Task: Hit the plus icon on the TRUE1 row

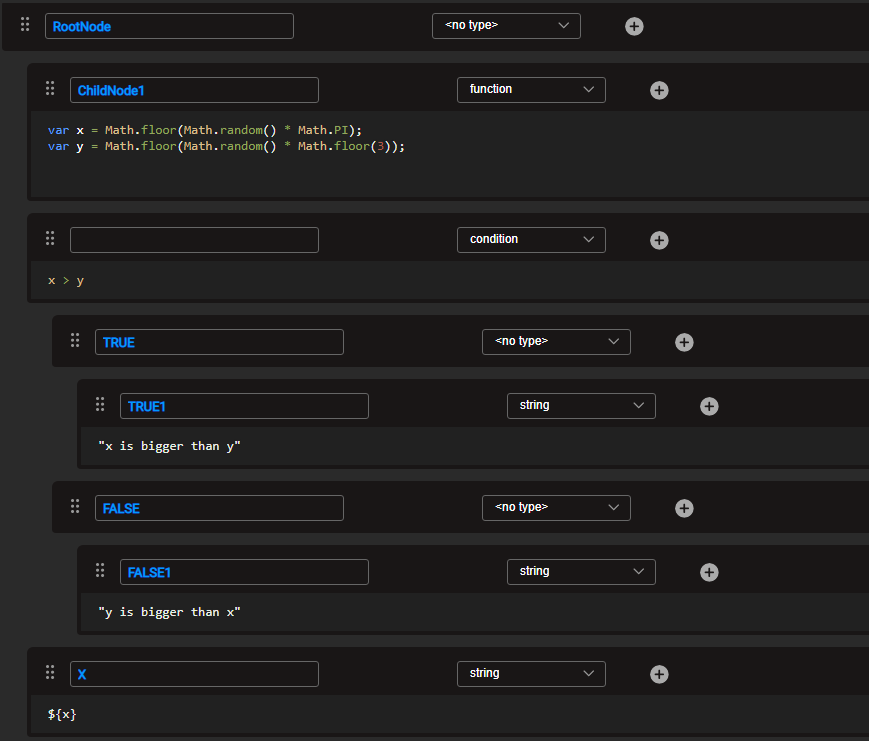Action: [x=709, y=406]
